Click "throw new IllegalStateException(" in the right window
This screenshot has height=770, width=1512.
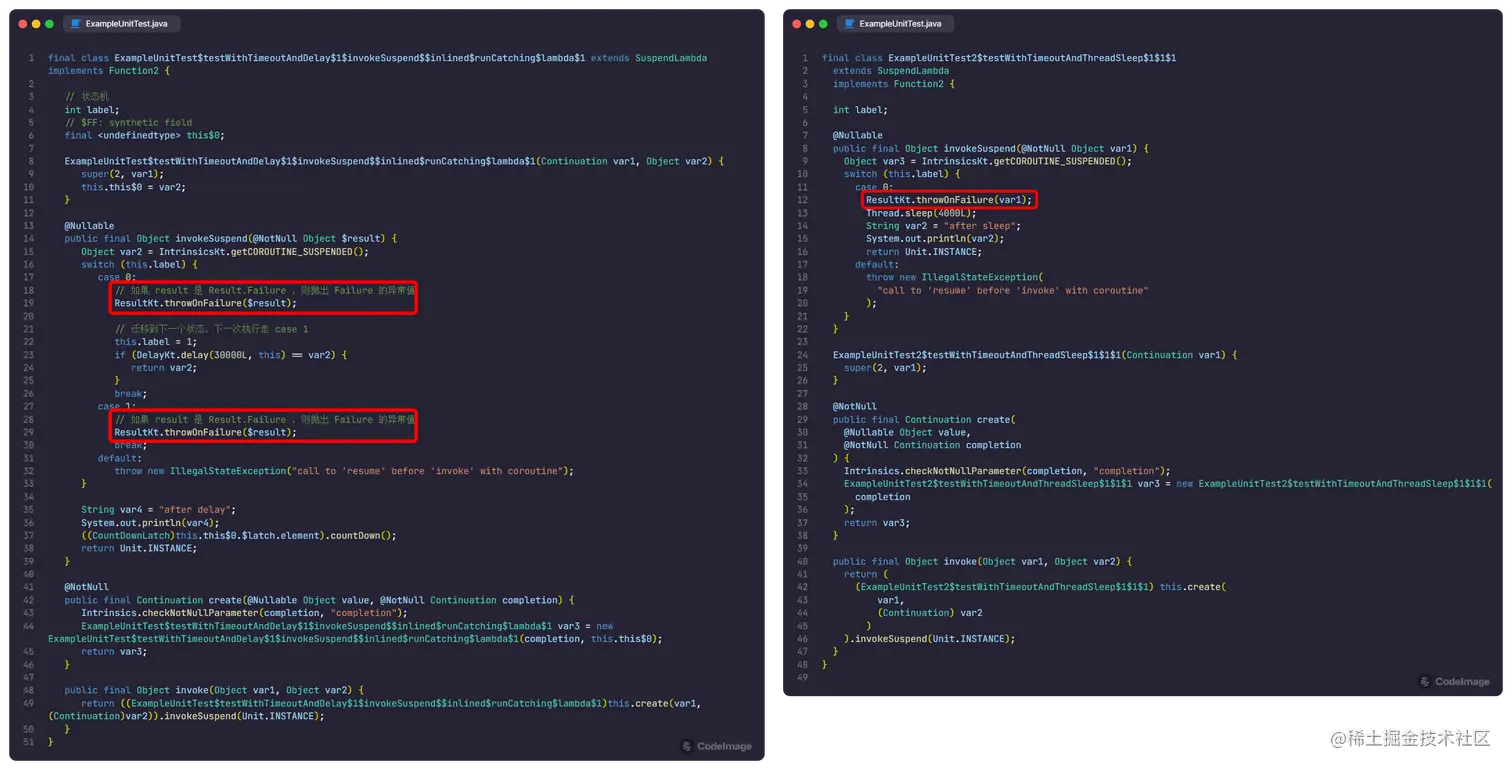point(954,278)
